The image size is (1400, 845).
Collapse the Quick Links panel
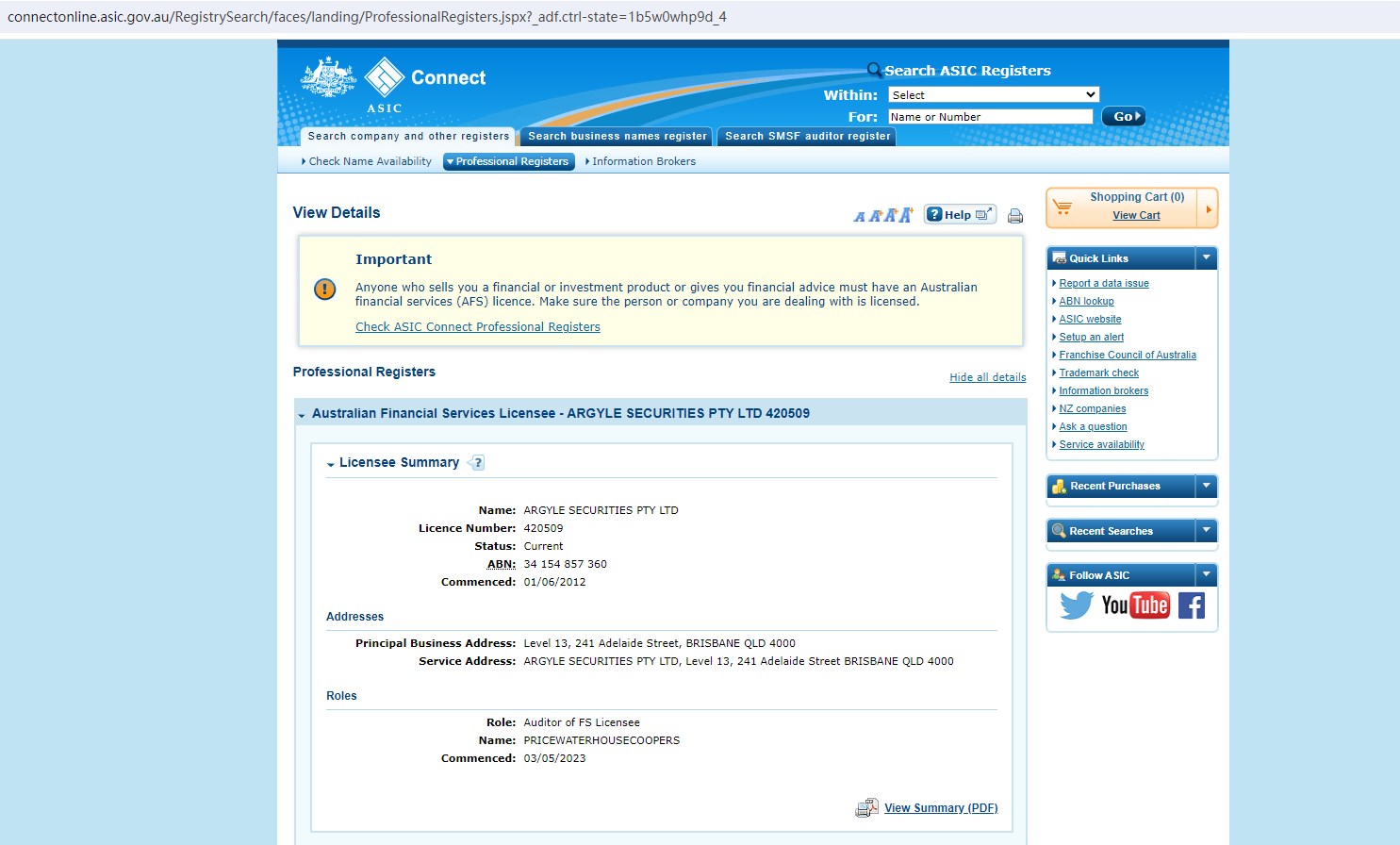point(1206,257)
